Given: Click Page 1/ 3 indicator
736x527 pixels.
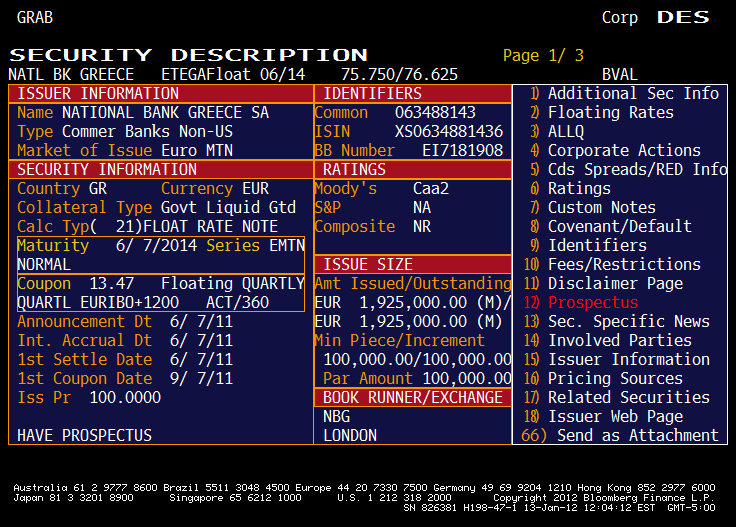Looking at the screenshot, I should point(543,55).
